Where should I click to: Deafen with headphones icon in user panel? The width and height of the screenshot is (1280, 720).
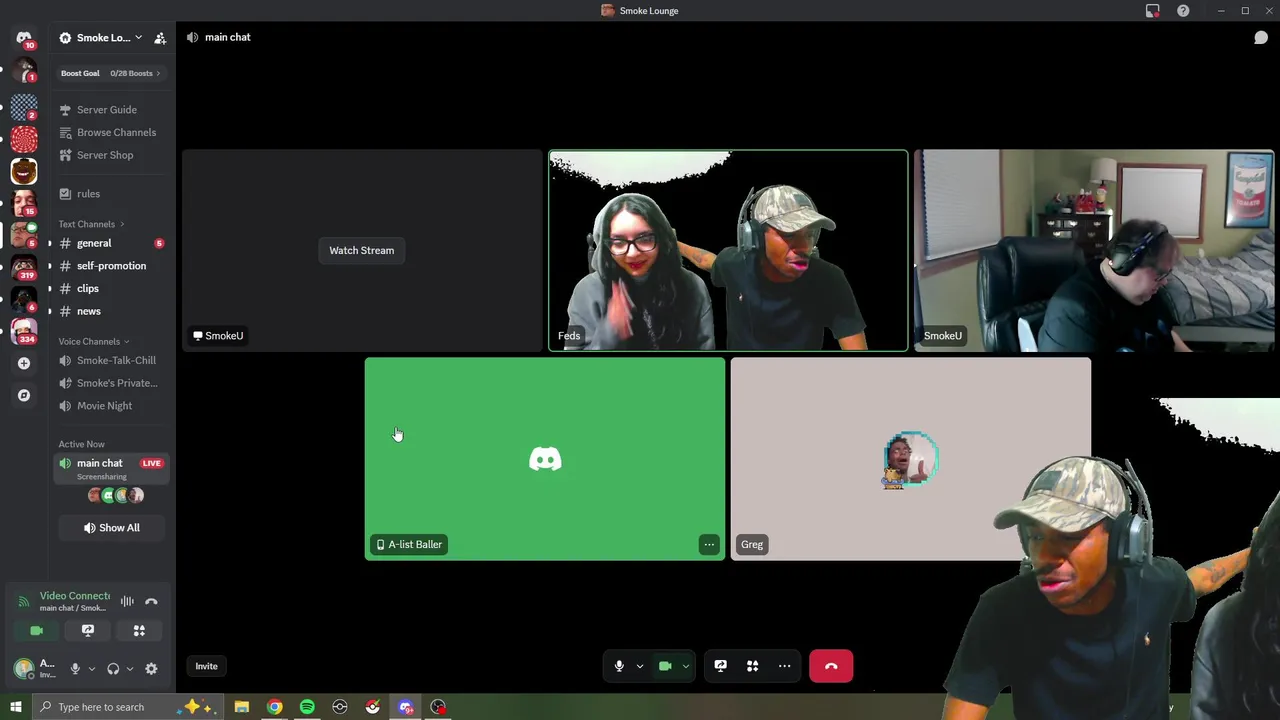(113, 669)
